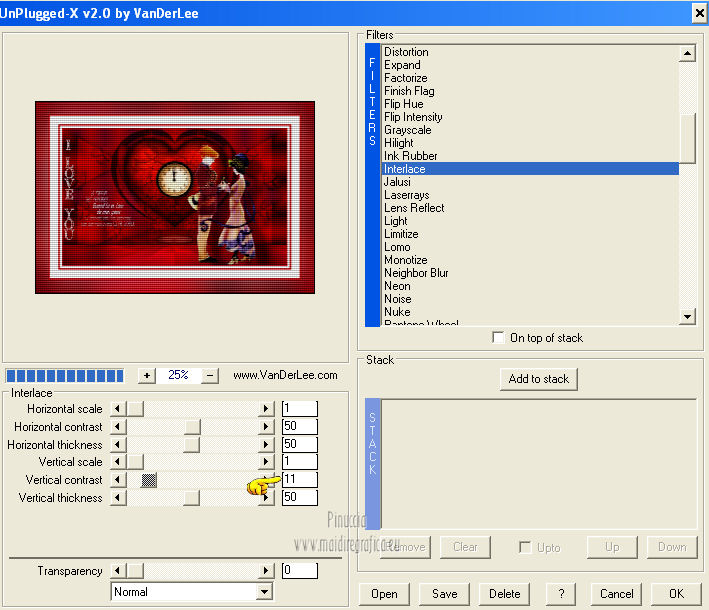Click Cancel button

616,594
